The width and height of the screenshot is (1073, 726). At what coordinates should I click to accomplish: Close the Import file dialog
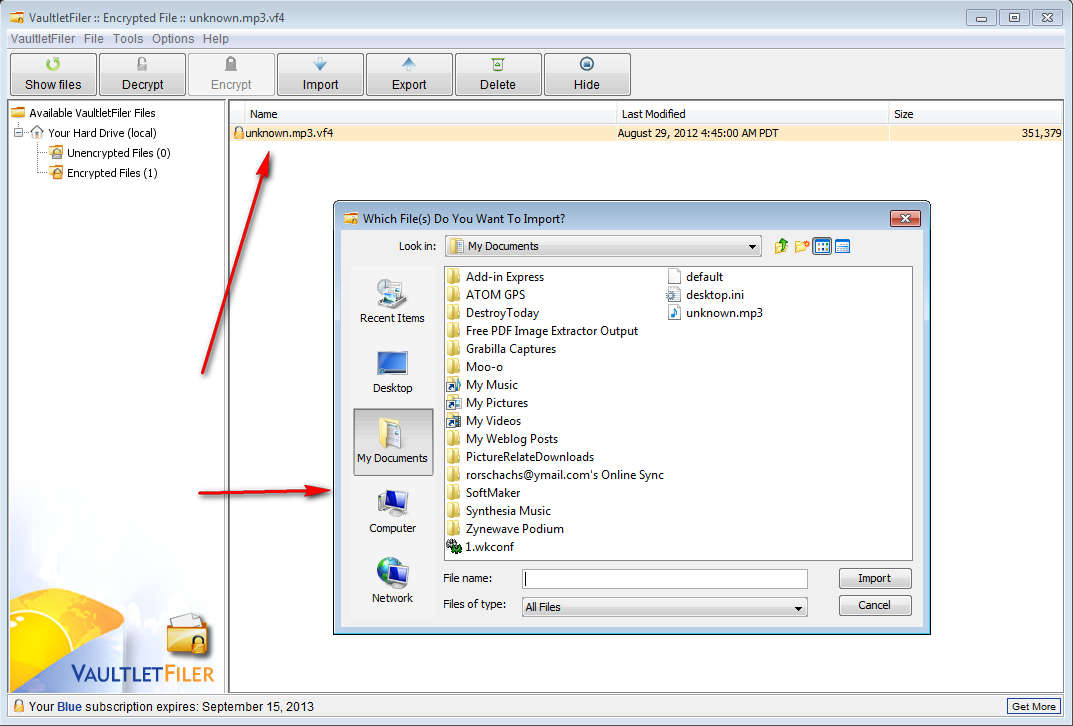pyautogui.click(x=905, y=218)
